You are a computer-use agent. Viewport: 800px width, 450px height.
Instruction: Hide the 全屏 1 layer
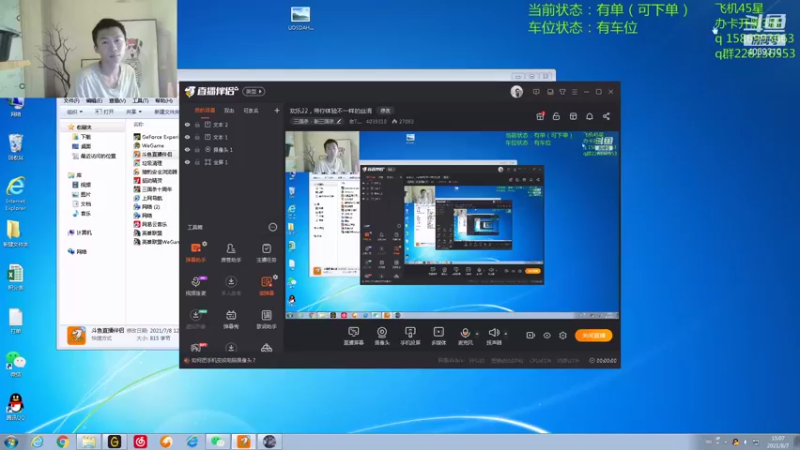point(187,162)
